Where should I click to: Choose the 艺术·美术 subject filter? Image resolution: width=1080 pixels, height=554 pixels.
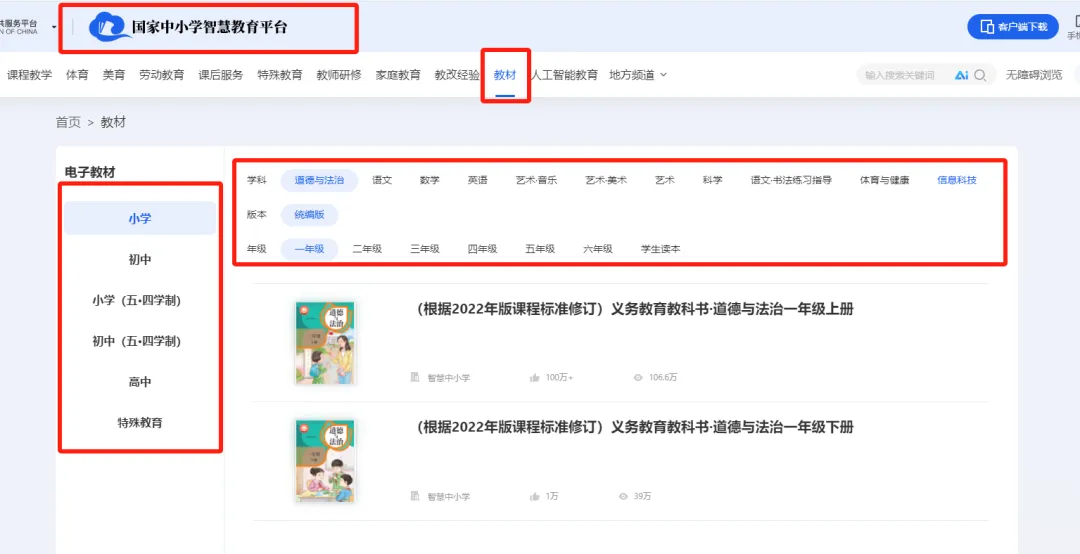tap(606, 181)
